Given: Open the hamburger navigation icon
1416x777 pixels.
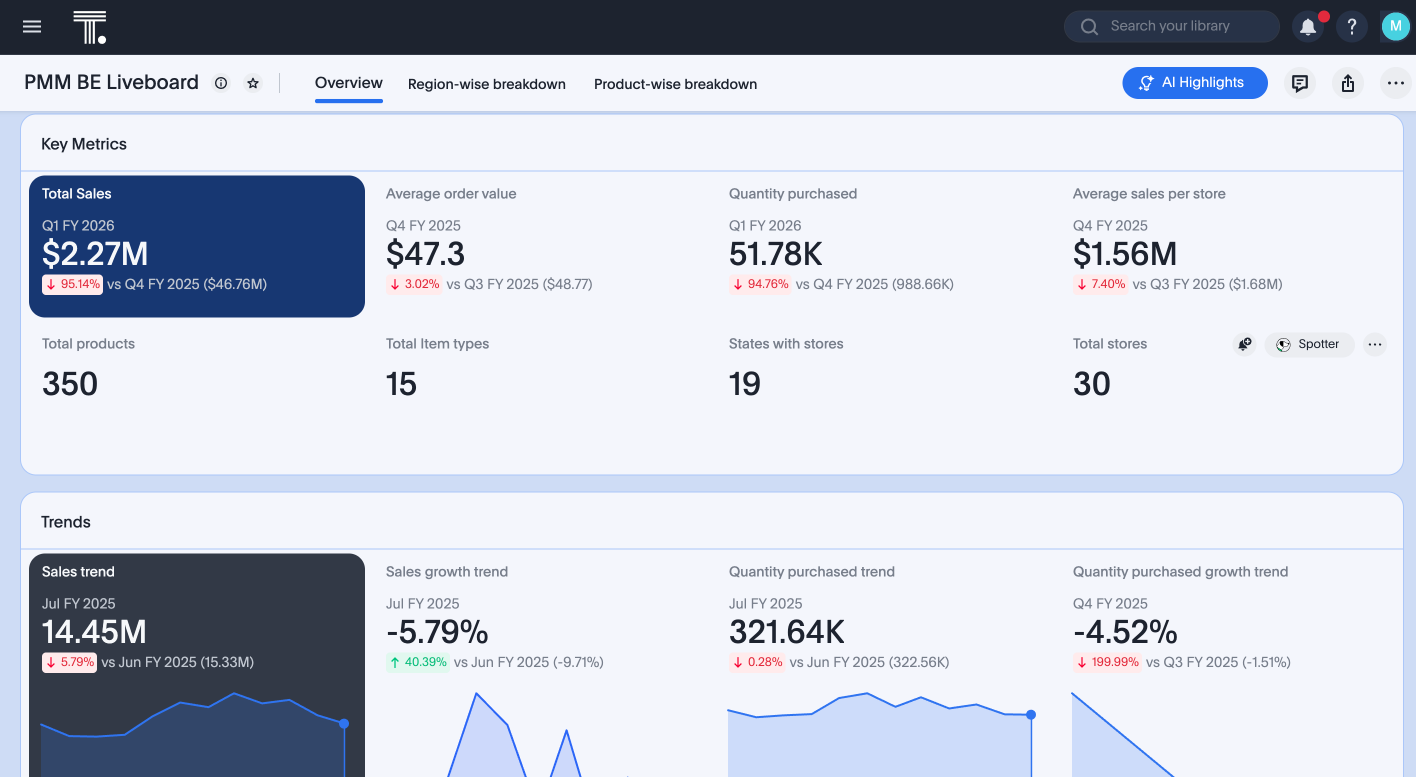Looking at the screenshot, I should pos(31,26).
